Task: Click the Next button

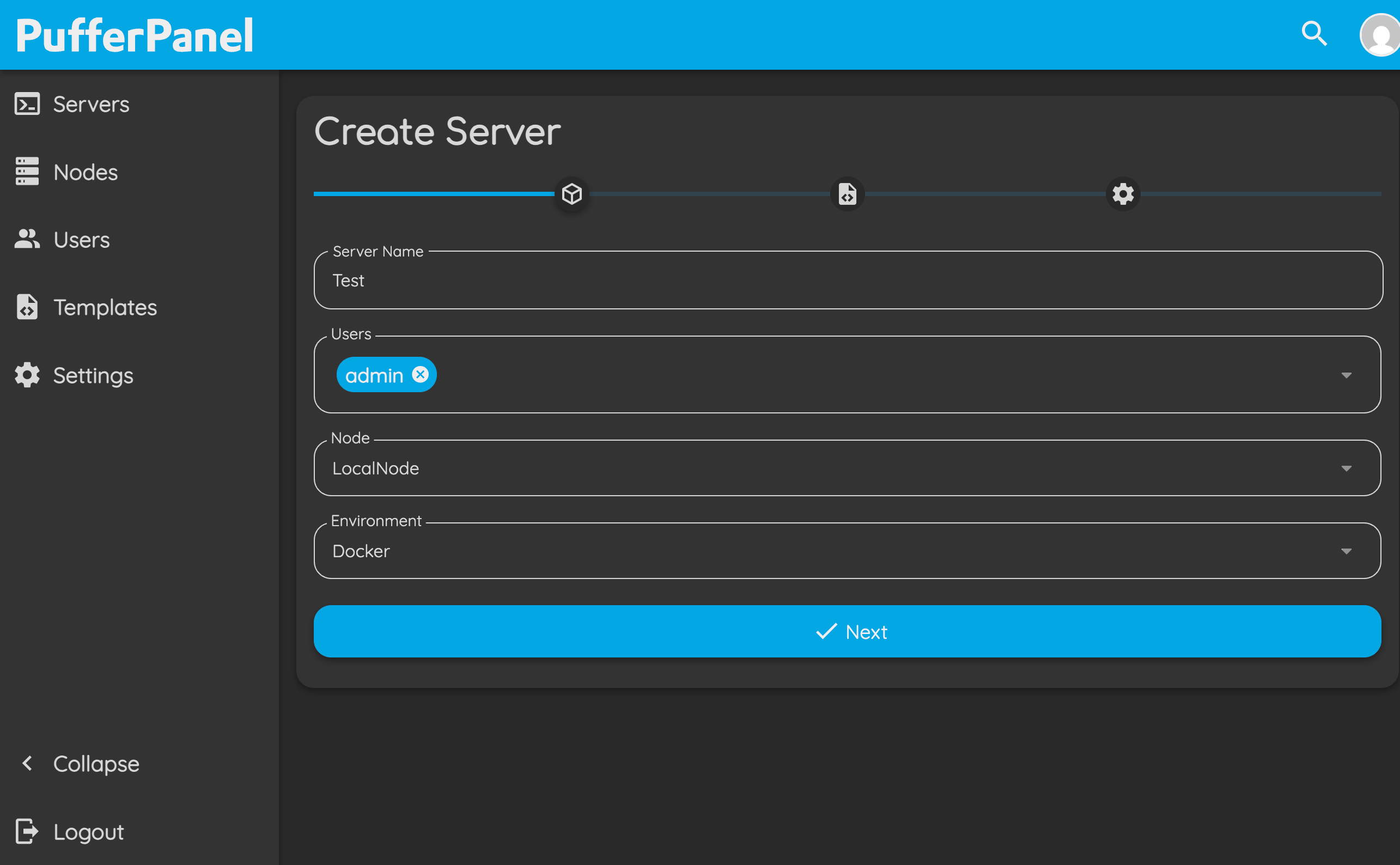Action: [847, 631]
